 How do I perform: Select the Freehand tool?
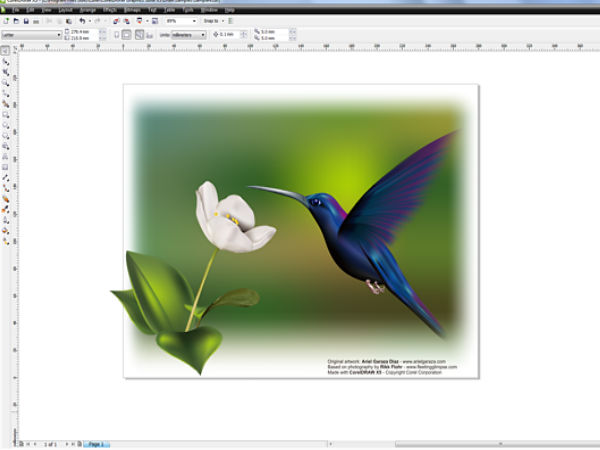tap(5, 93)
